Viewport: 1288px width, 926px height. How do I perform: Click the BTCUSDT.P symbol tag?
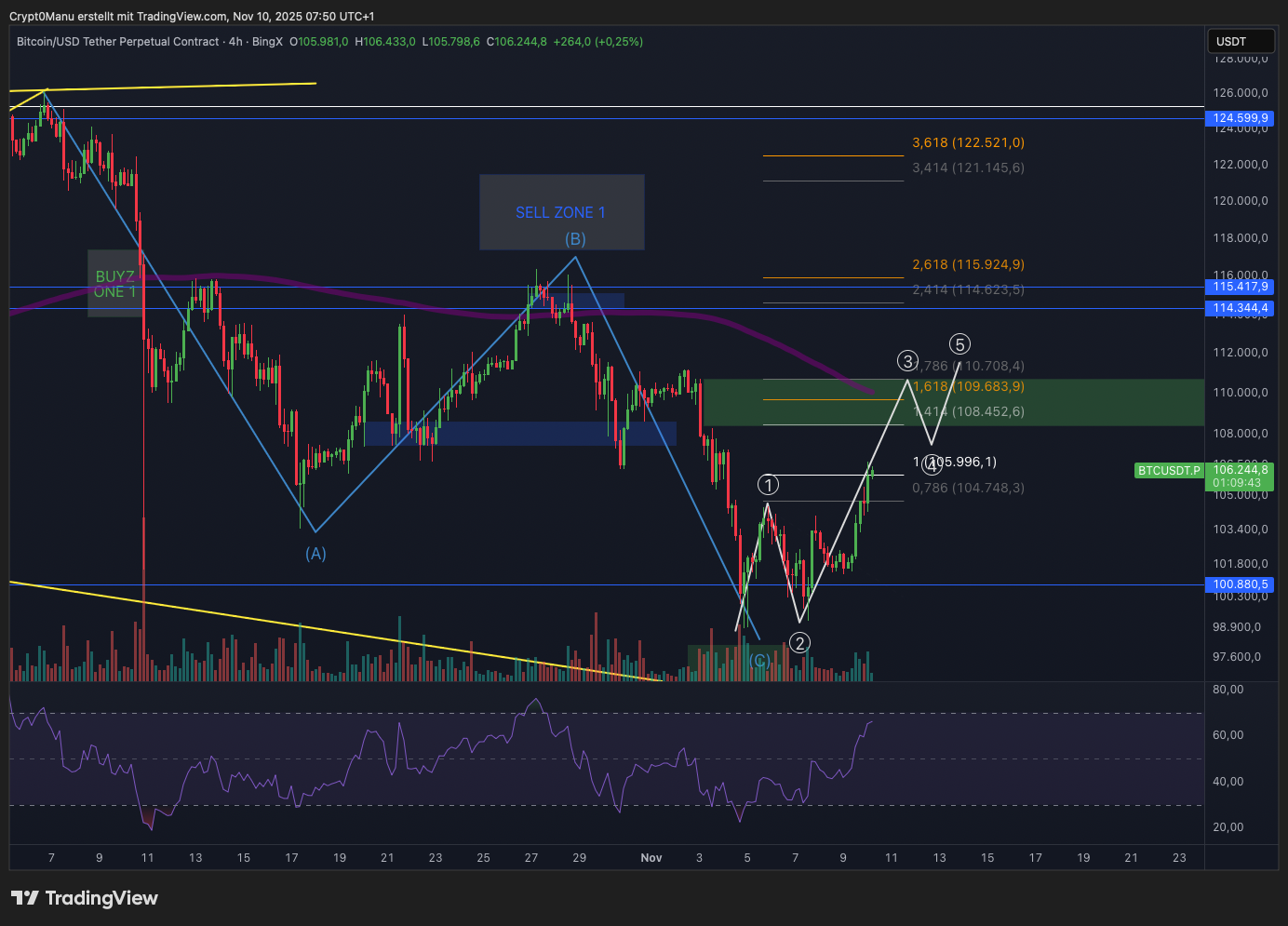[1169, 471]
